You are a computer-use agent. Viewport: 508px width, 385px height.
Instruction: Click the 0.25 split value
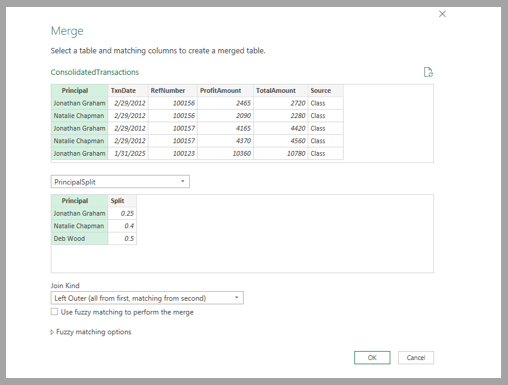[122, 213]
